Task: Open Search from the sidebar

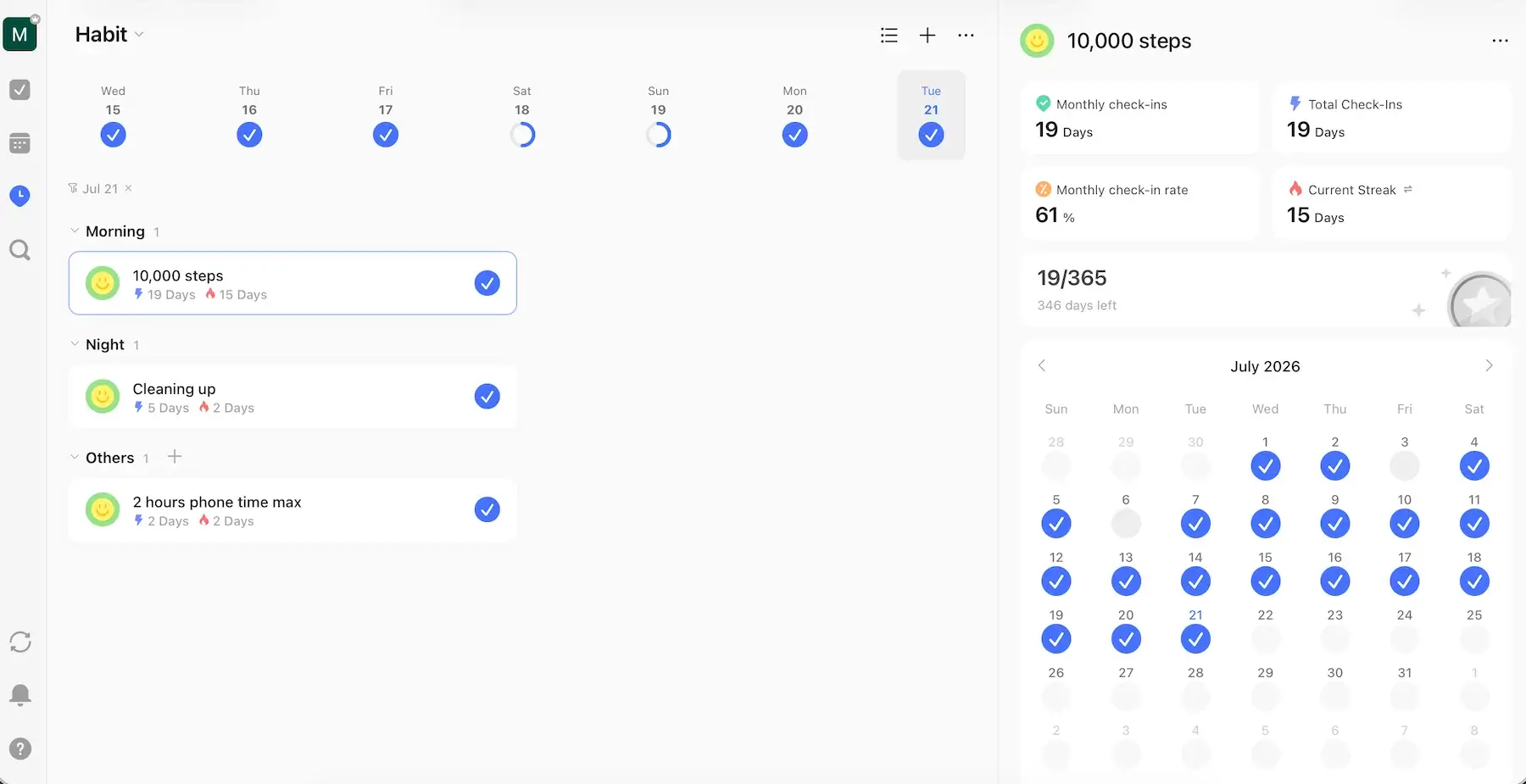Action: click(19, 250)
